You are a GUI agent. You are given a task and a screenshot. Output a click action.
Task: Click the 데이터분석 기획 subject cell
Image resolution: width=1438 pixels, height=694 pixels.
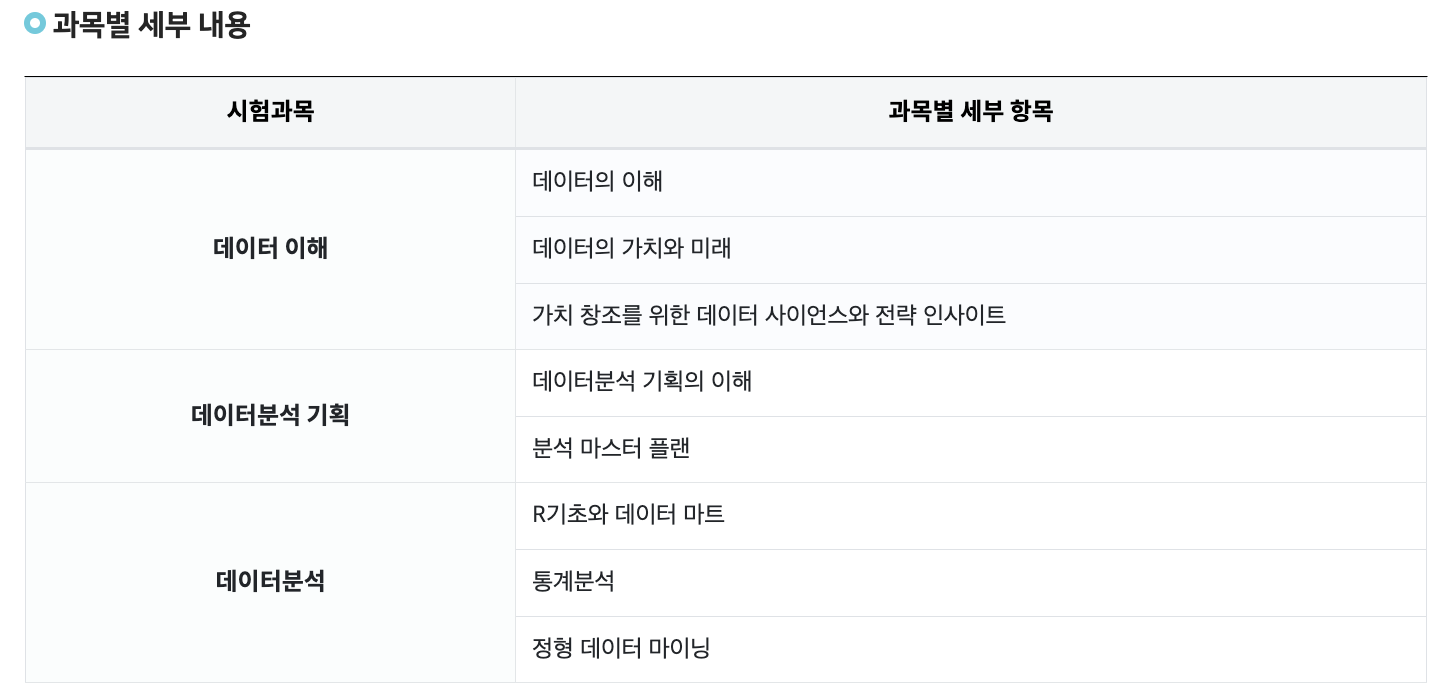(270, 416)
